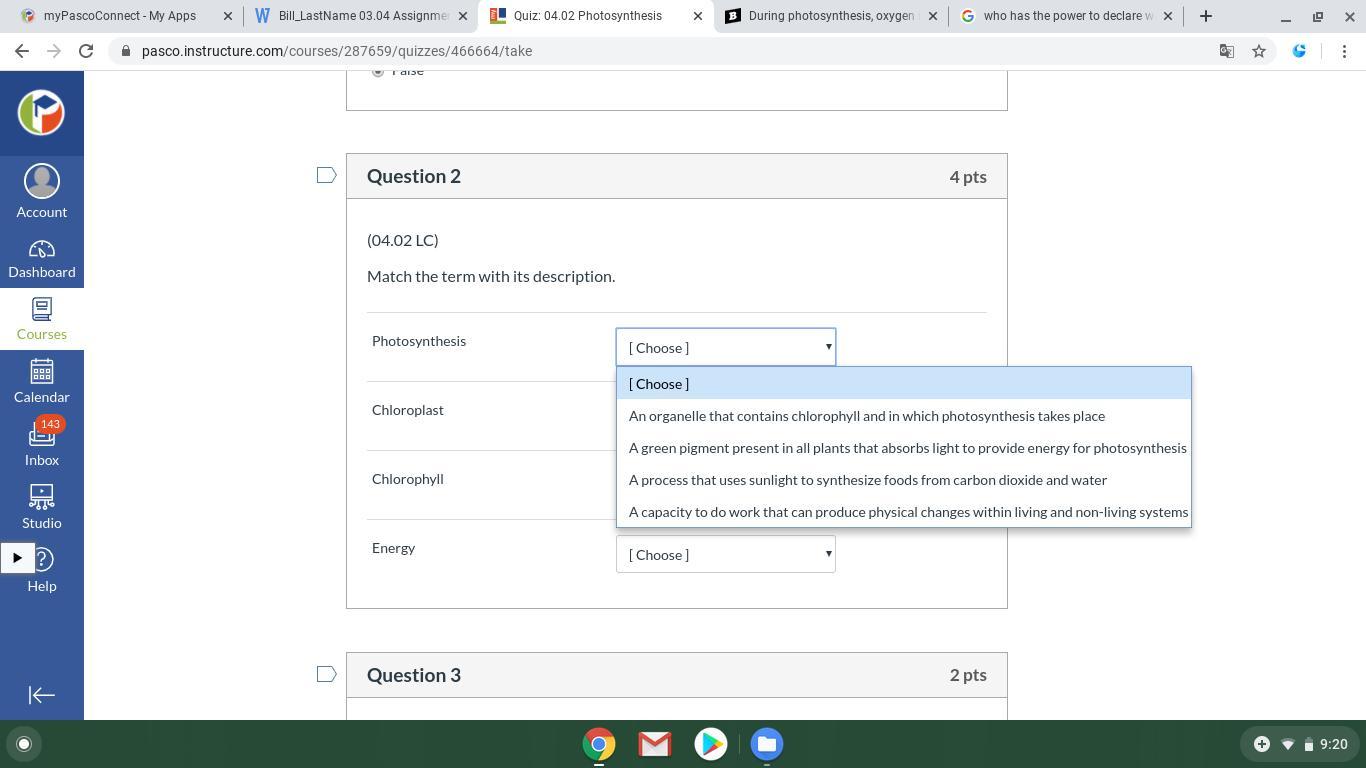The height and width of the screenshot is (768, 1366).
Task: Open Files app from the shelf
Action: pyautogui.click(x=767, y=744)
